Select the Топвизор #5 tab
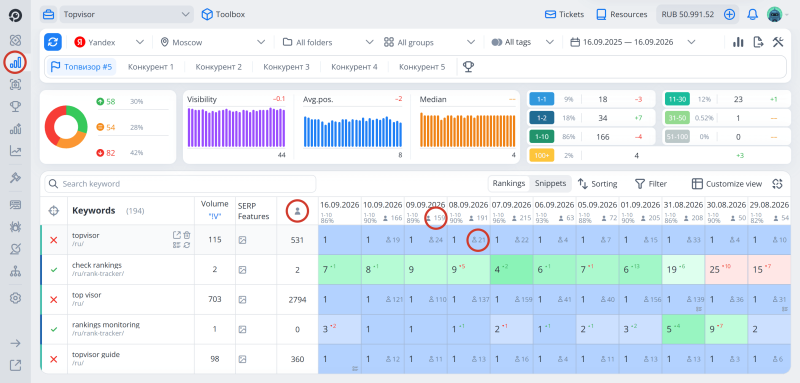The height and width of the screenshot is (383, 800). (x=81, y=67)
